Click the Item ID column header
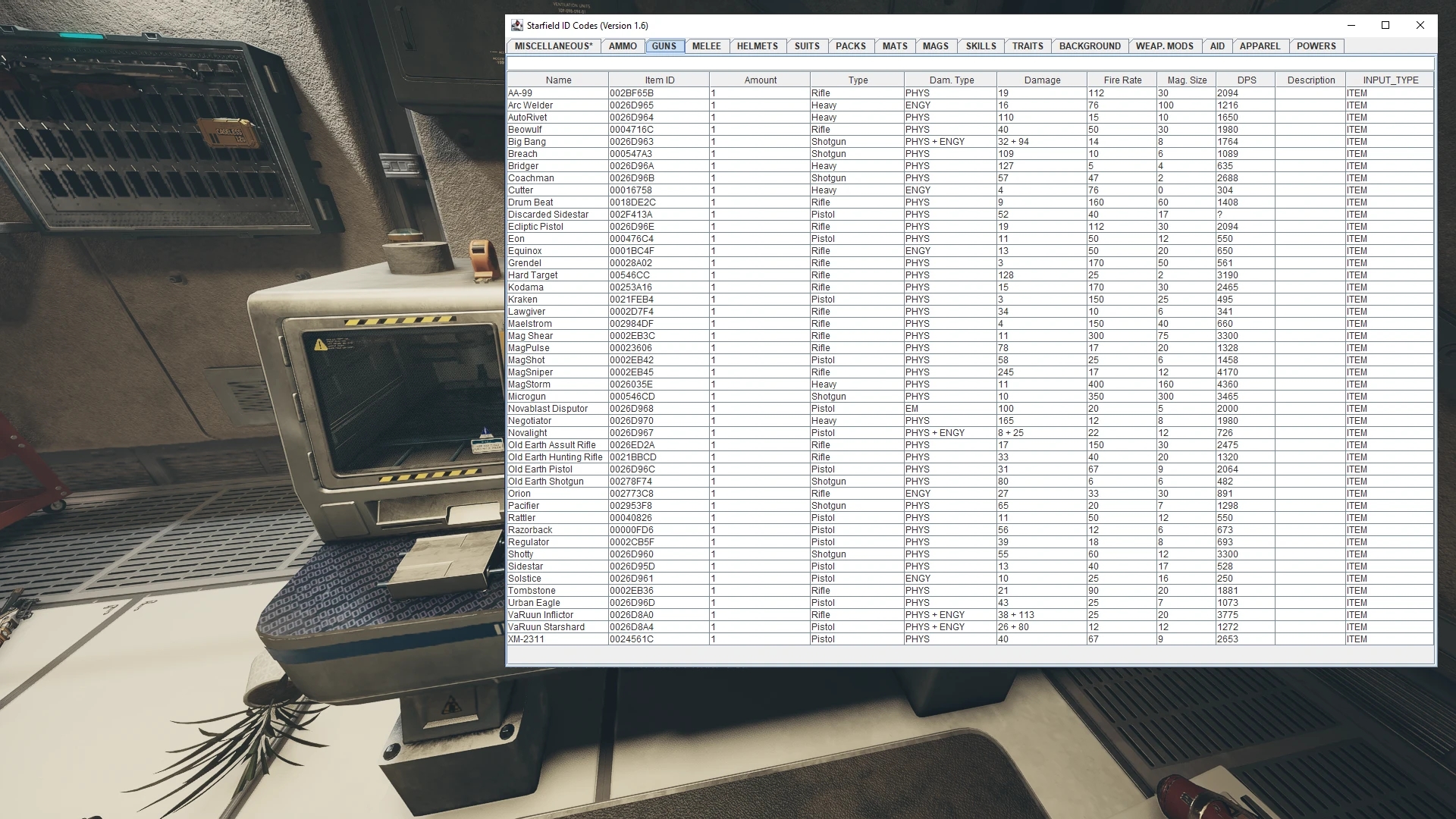The width and height of the screenshot is (1456, 819). tap(659, 80)
